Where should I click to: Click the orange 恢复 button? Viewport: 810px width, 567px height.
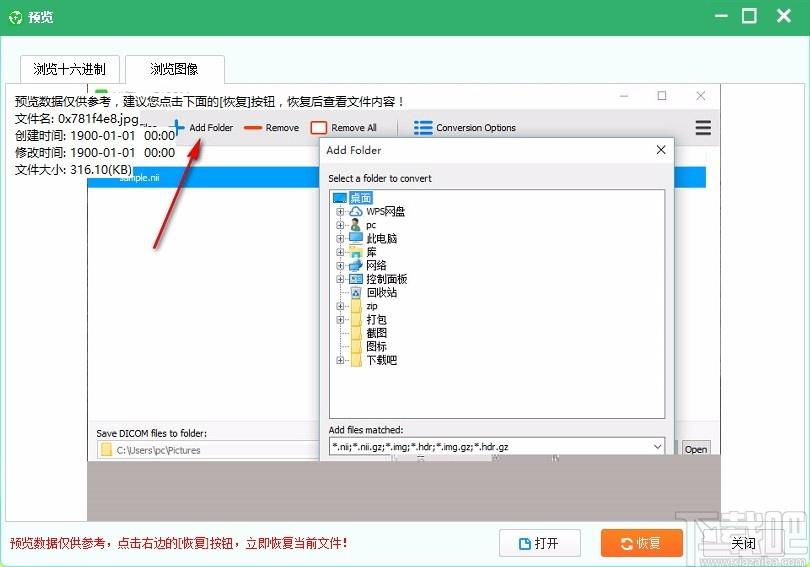pos(642,543)
